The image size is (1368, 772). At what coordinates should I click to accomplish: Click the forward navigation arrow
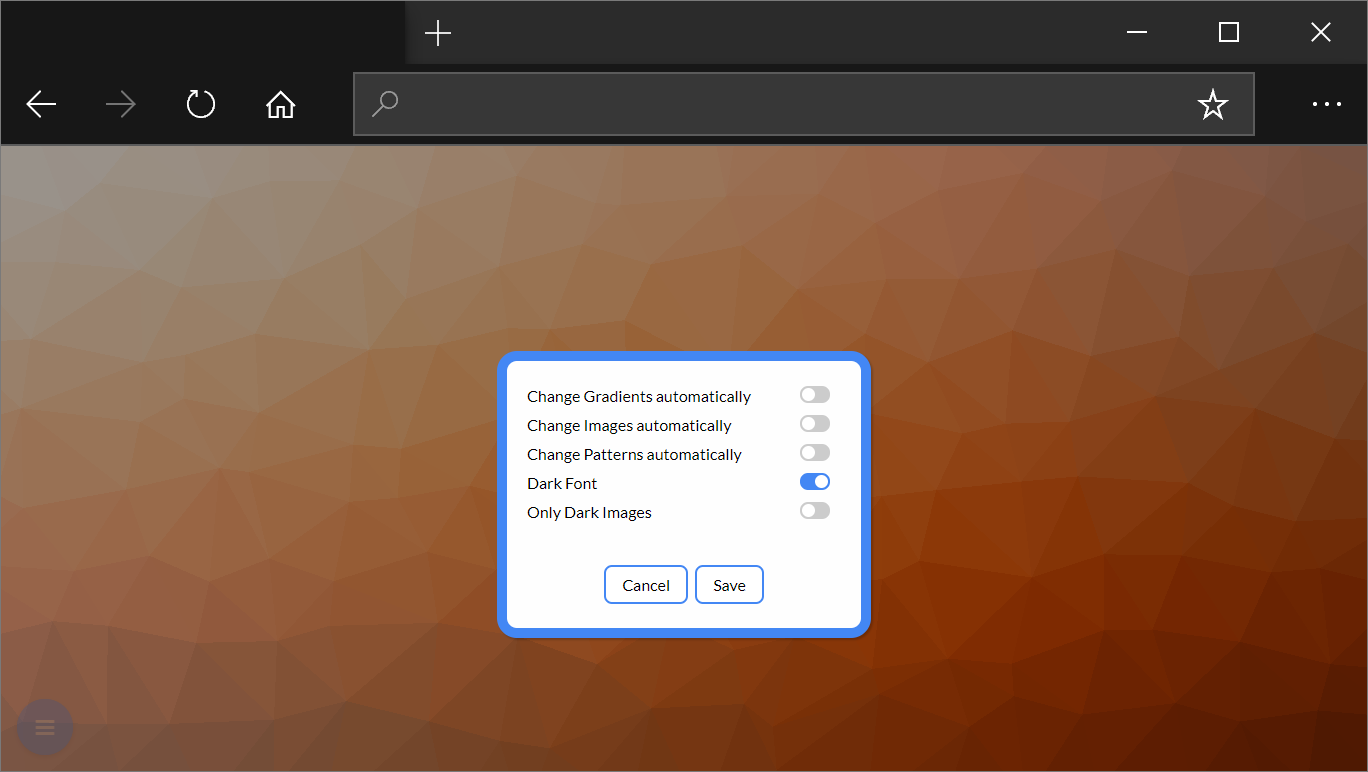point(121,104)
